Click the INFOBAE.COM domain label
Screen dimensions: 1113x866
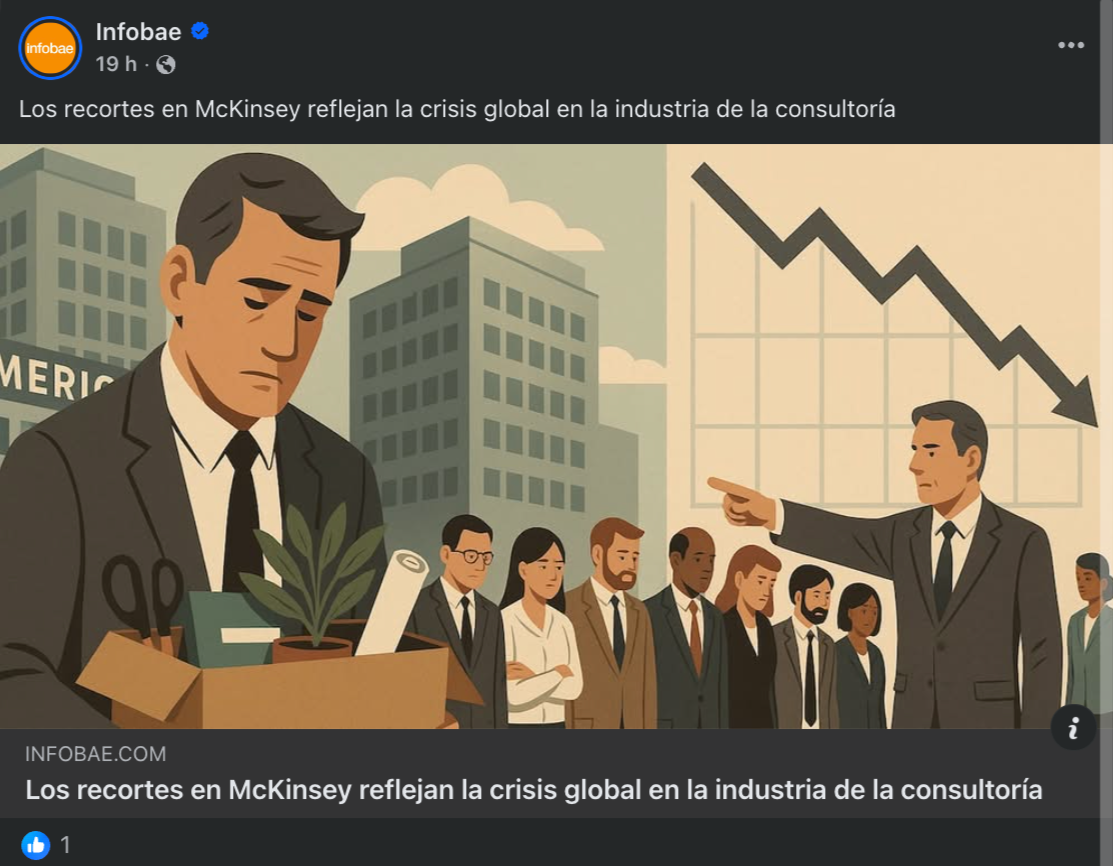[96, 754]
